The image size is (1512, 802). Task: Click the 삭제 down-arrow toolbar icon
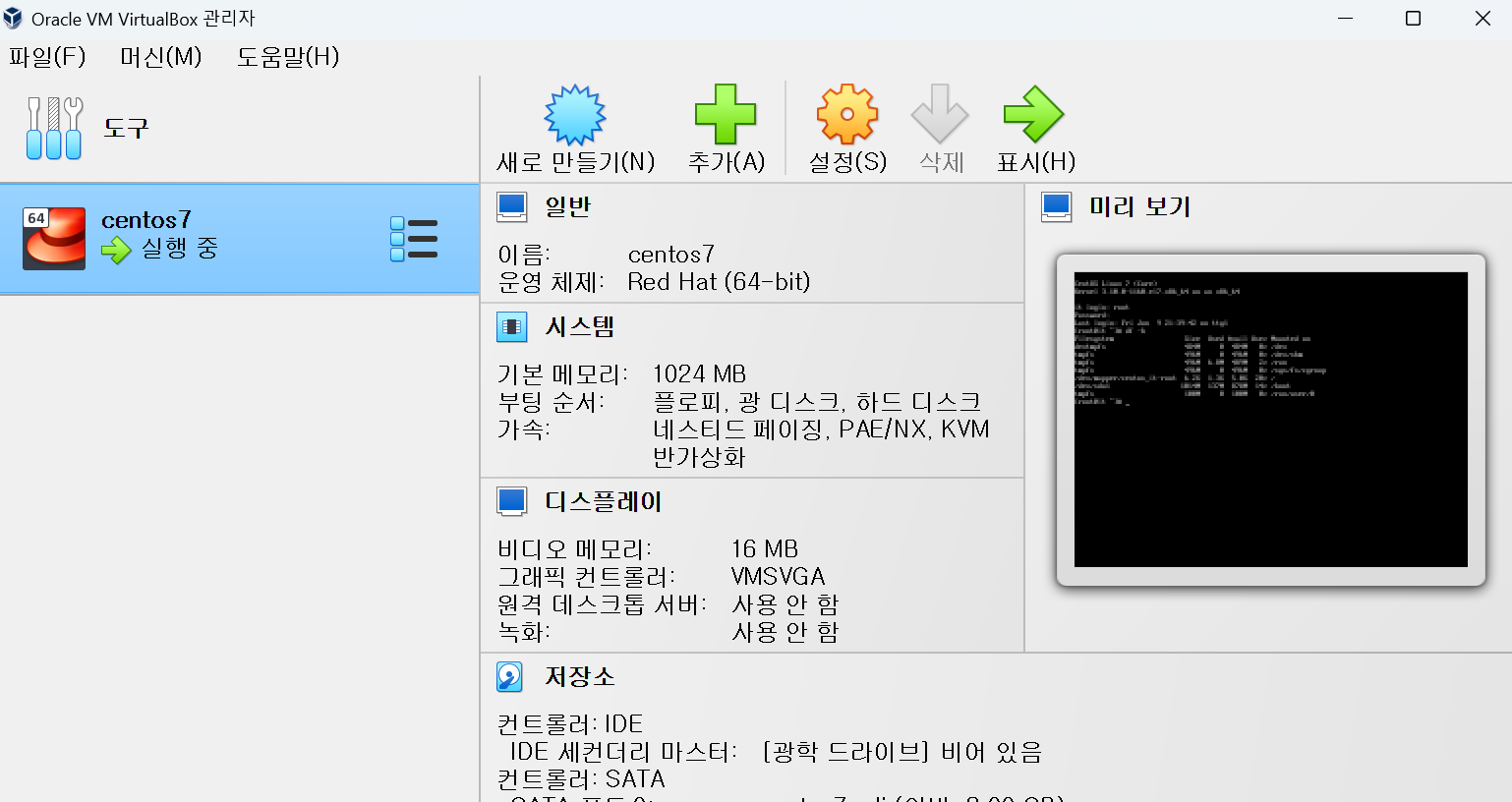940,114
